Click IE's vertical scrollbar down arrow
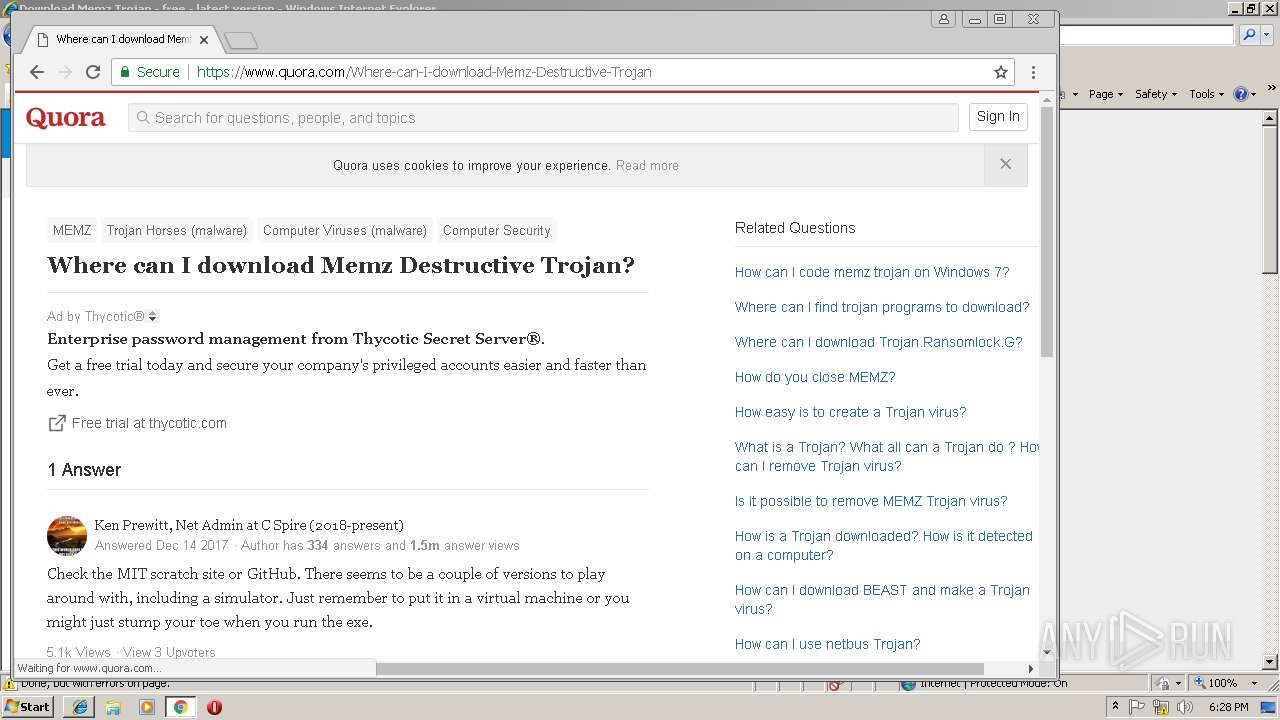 (x=1270, y=662)
